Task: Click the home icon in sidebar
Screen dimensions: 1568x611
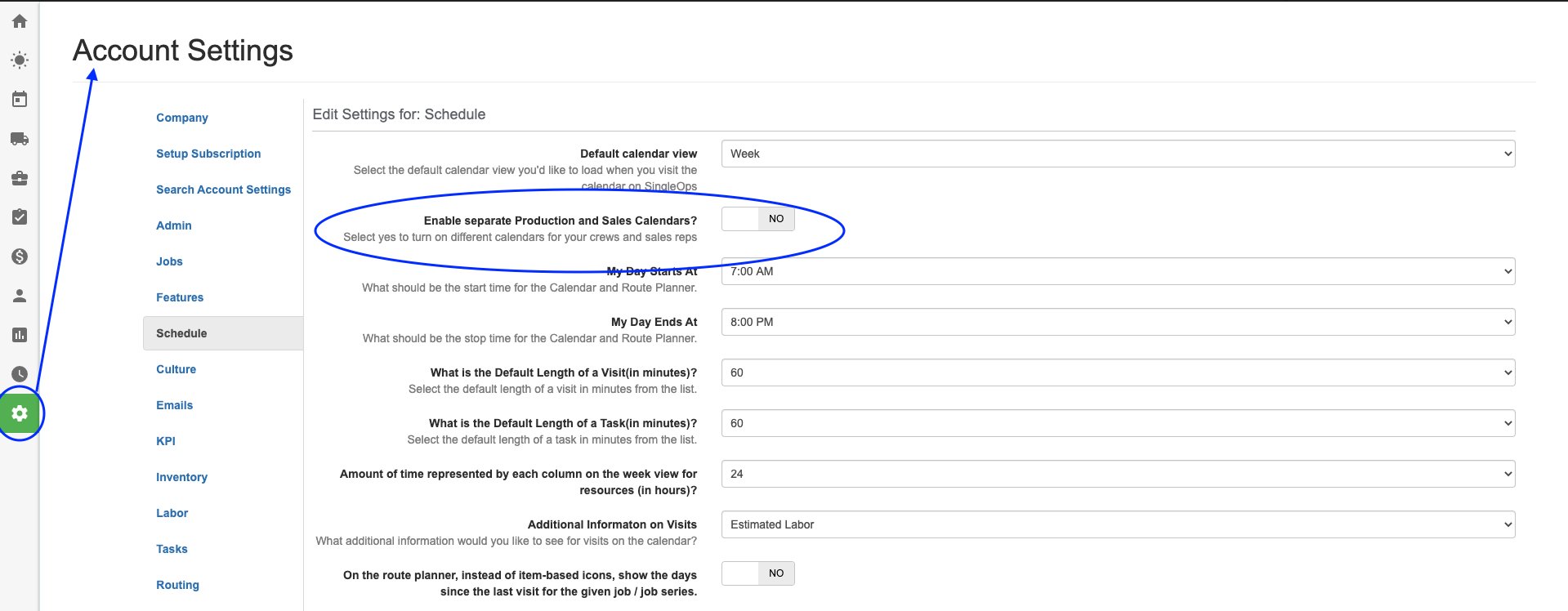Action: [20, 21]
